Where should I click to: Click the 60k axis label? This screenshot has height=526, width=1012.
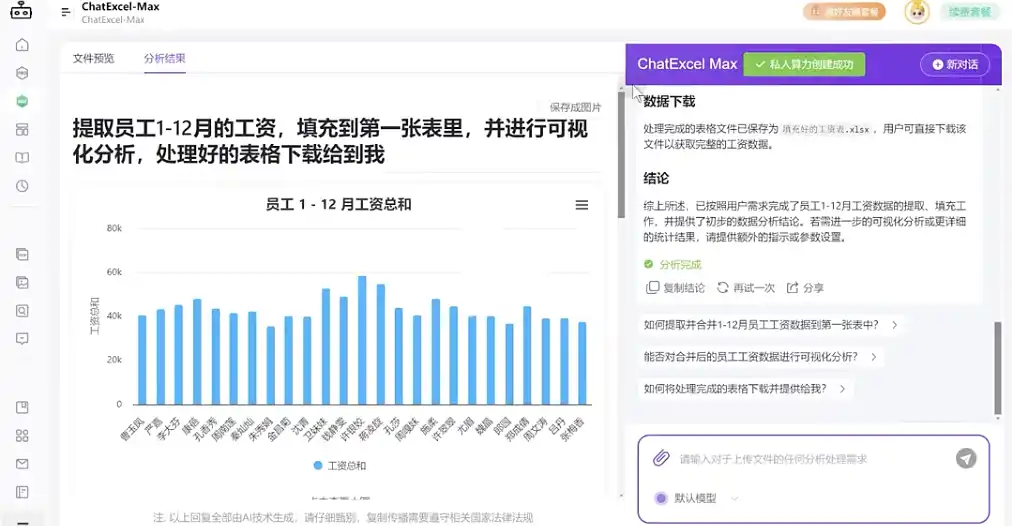(114, 272)
